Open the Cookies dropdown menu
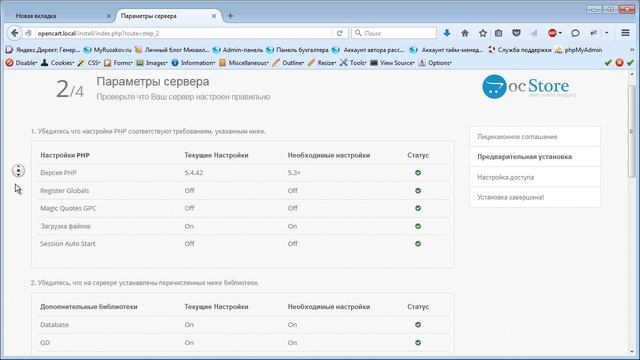640x360 pixels. coord(58,63)
